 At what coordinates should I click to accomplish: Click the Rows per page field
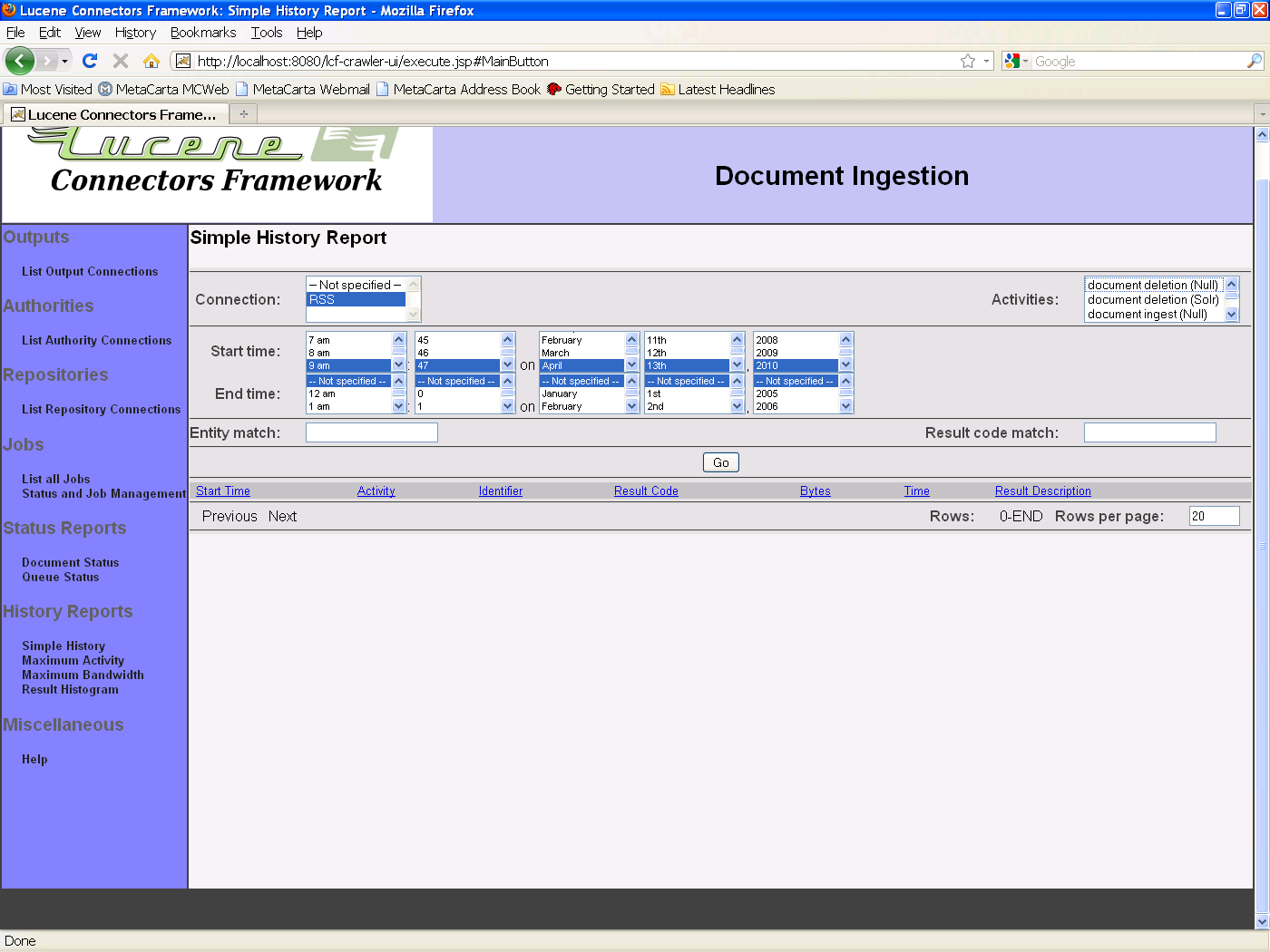coord(1213,516)
